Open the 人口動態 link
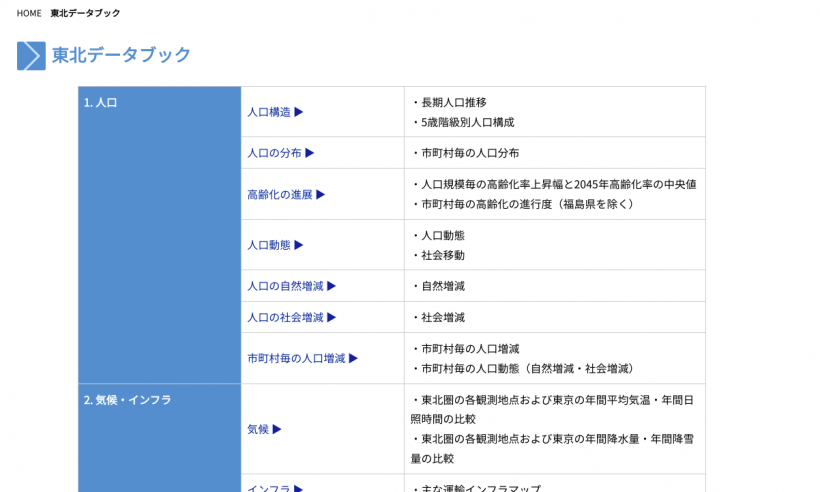820x492 pixels. (x=275, y=245)
